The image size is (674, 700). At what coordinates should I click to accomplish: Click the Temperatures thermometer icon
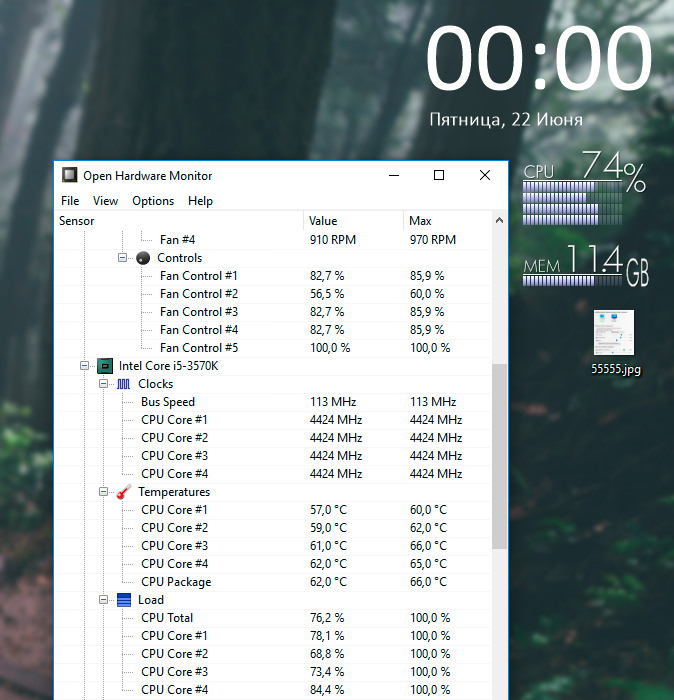tap(124, 492)
